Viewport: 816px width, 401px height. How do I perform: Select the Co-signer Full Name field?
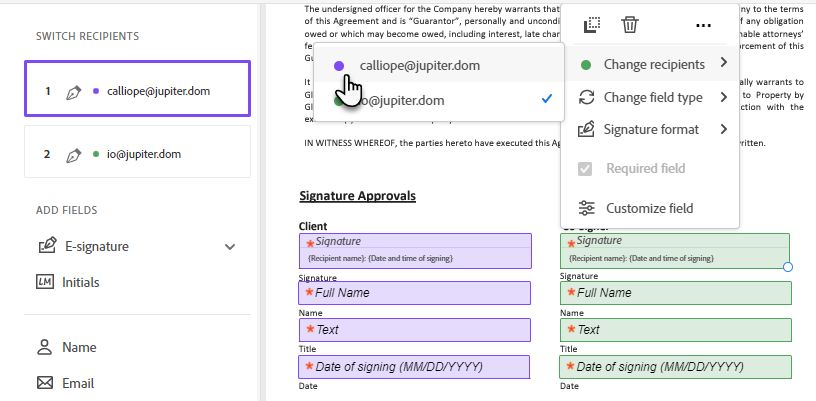(675, 293)
